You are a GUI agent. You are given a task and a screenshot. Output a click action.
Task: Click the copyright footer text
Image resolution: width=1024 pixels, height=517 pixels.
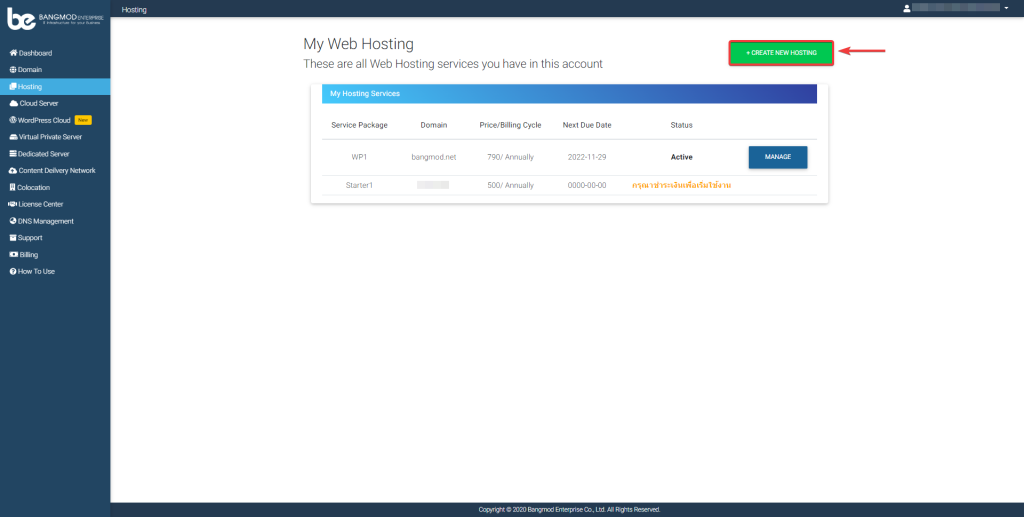point(569,510)
